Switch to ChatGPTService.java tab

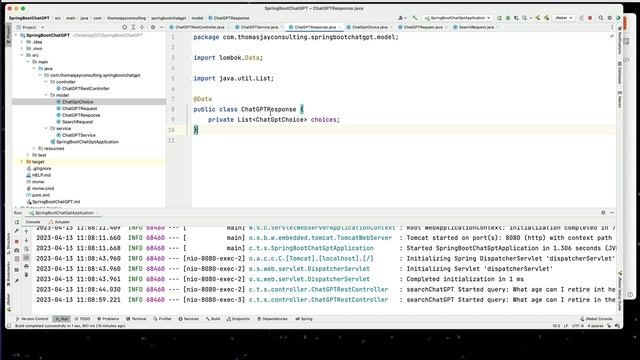(259, 27)
